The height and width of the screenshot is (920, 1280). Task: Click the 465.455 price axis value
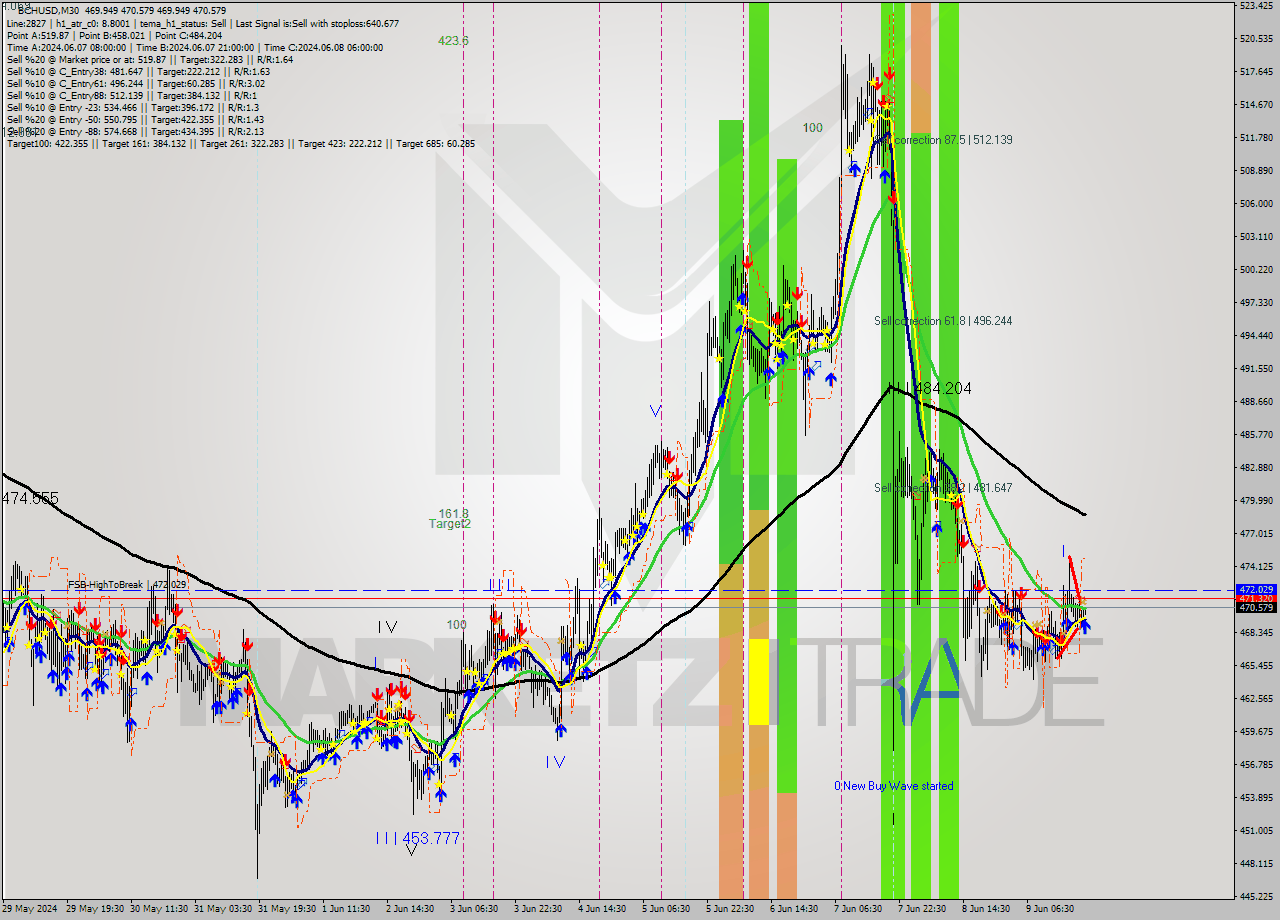coord(1256,666)
